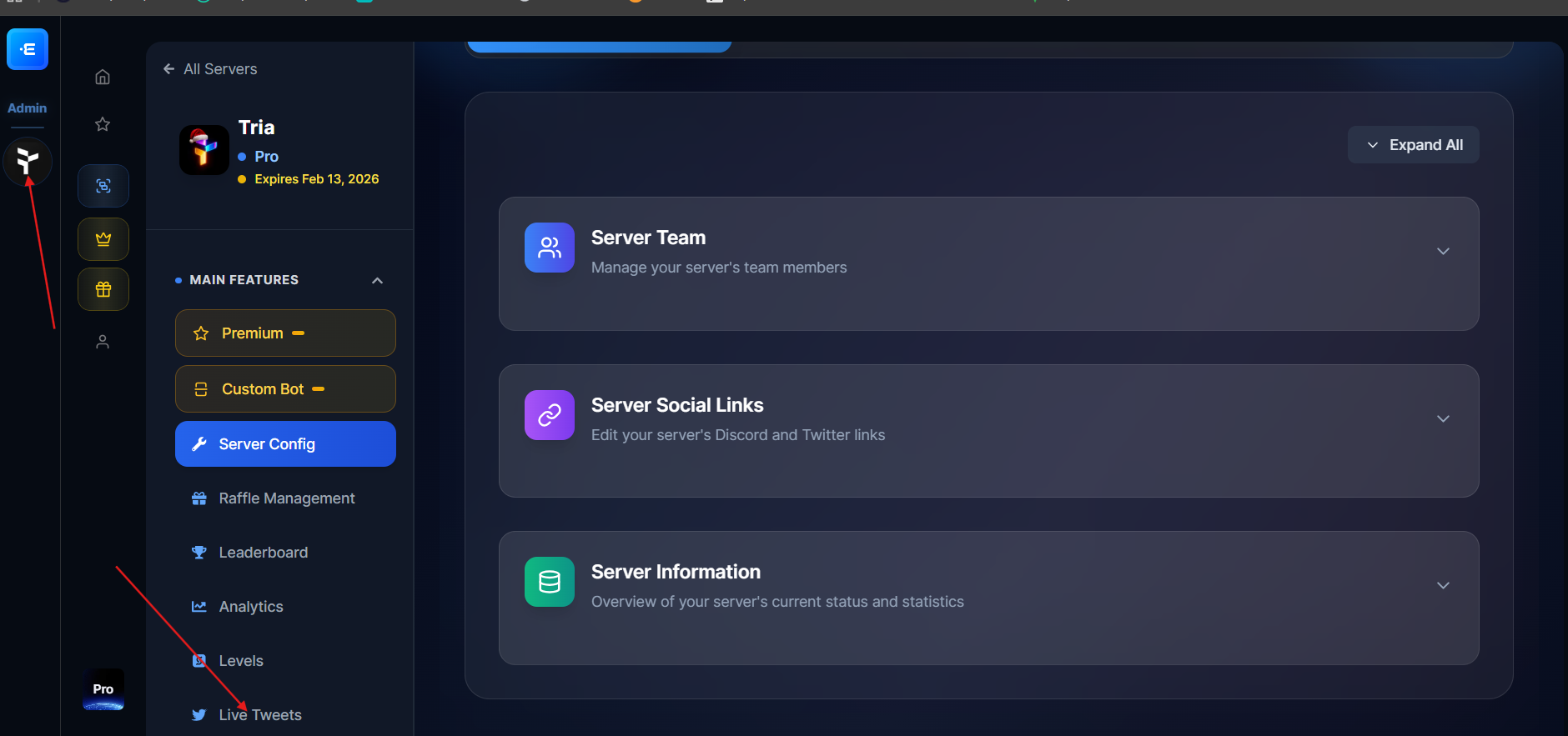This screenshot has width=1568, height=736.
Task: Expand the Server Team section chevron
Action: pyautogui.click(x=1443, y=251)
